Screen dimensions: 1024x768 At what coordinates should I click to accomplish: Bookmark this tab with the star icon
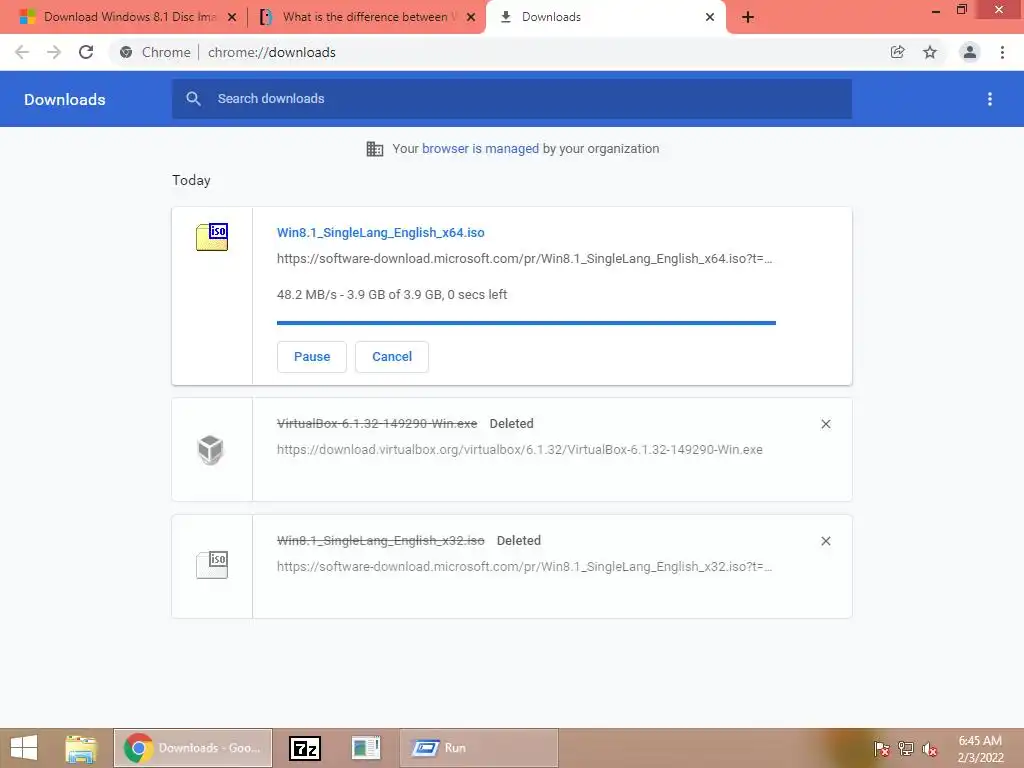pyautogui.click(x=930, y=52)
